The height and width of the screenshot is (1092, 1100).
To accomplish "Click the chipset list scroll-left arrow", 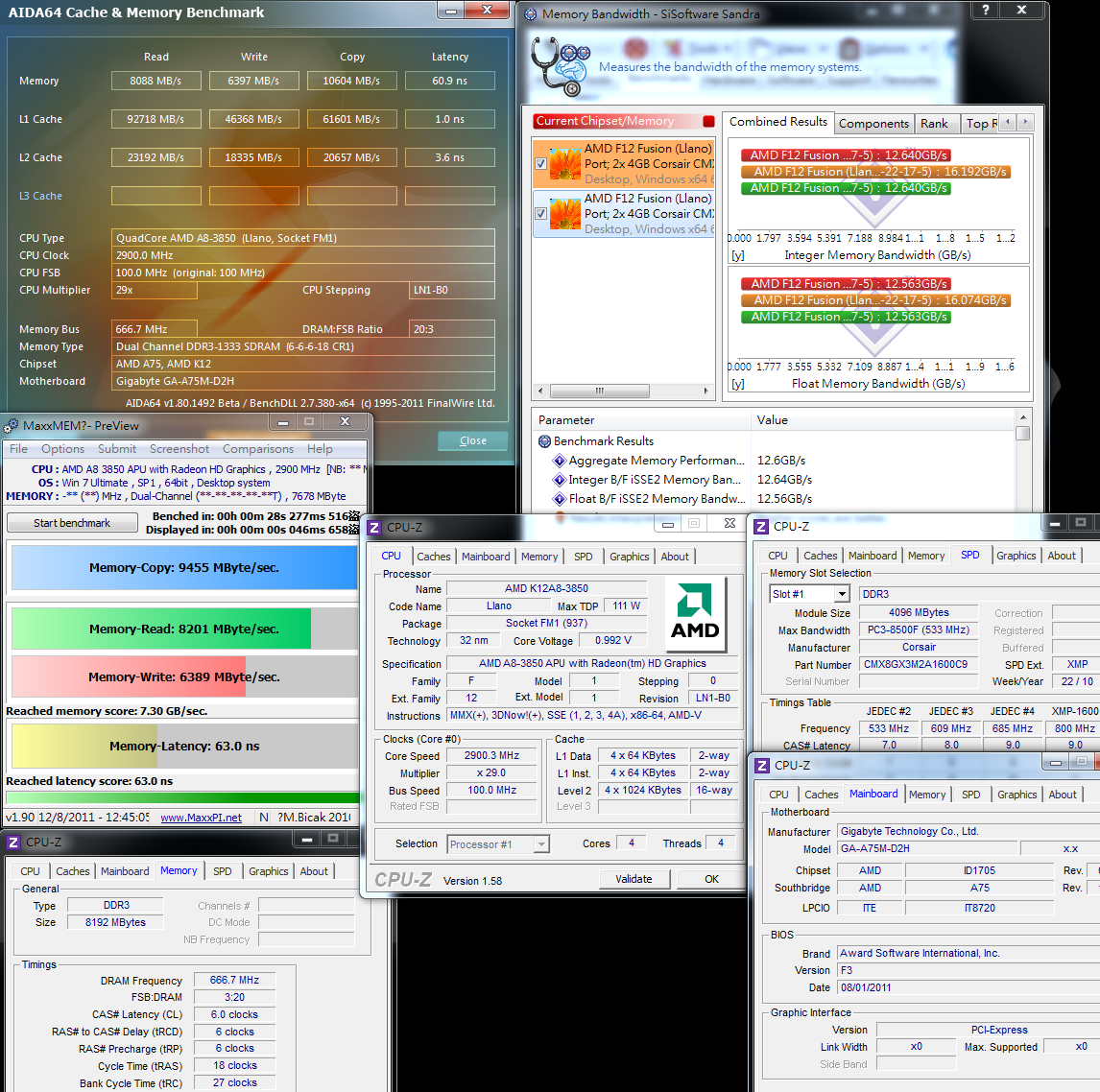I will [540, 391].
